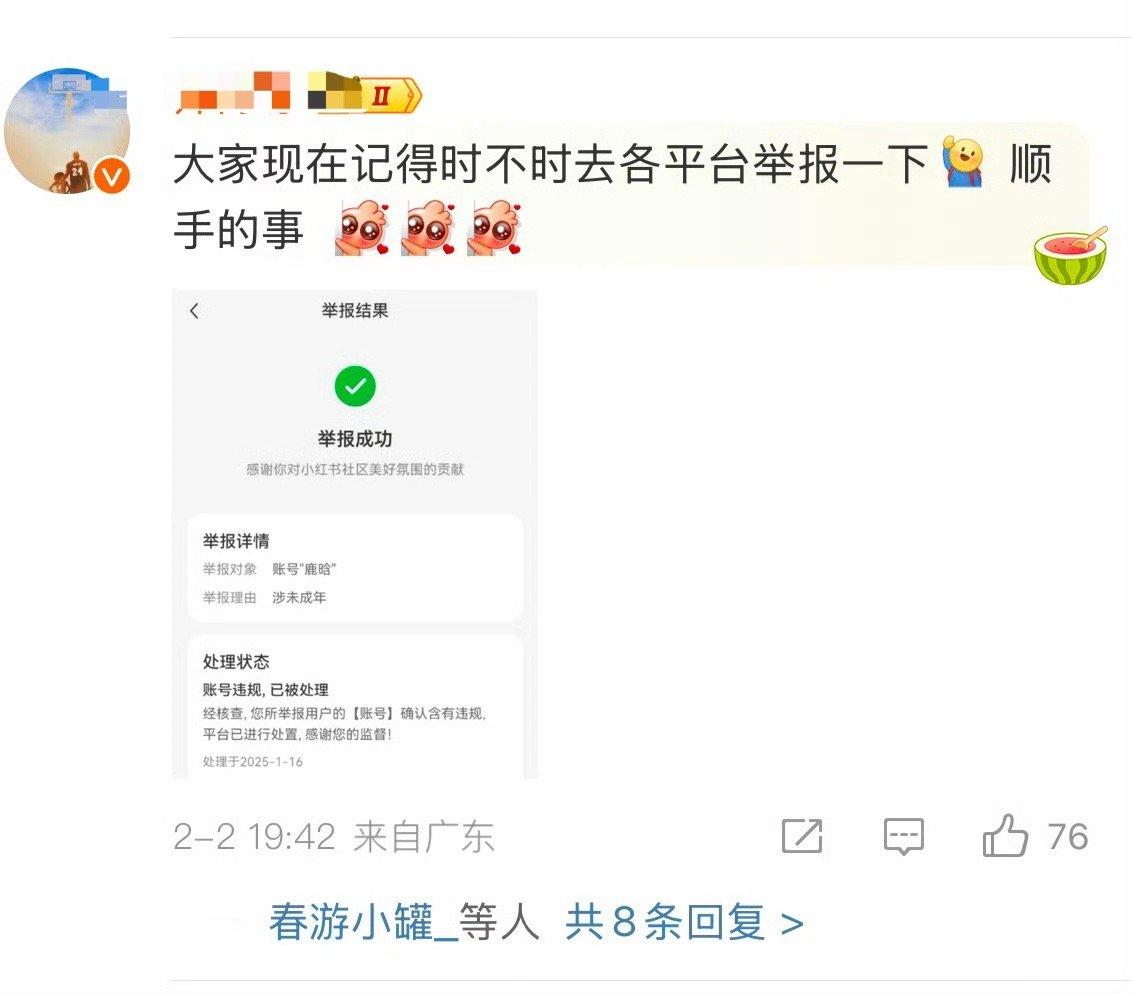Click the thumbs-up like icon
The height and width of the screenshot is (994, 1132).
(x=1005, y=836)
